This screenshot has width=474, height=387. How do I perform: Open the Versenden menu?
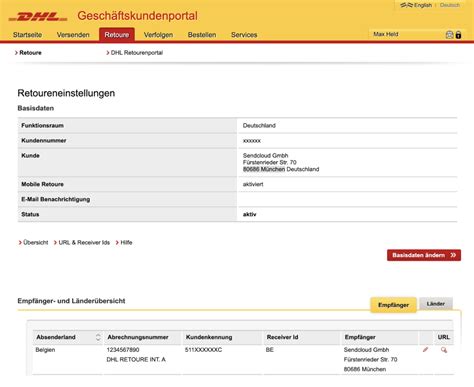click(73, 35)
